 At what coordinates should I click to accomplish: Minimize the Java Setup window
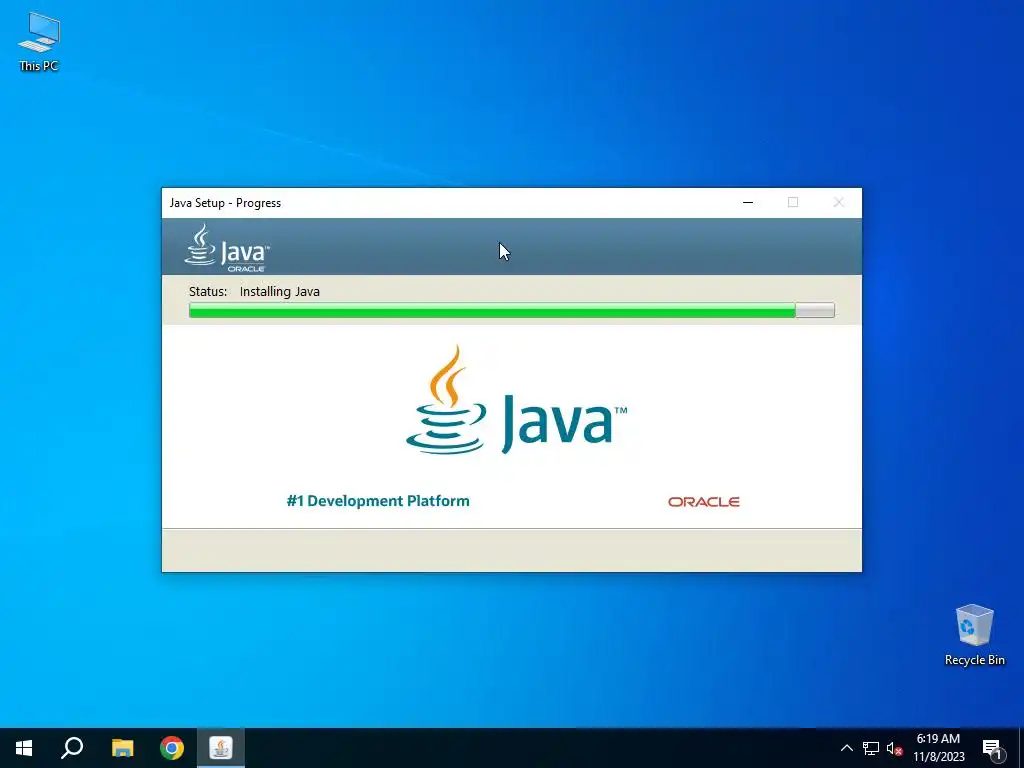(748, 202)
